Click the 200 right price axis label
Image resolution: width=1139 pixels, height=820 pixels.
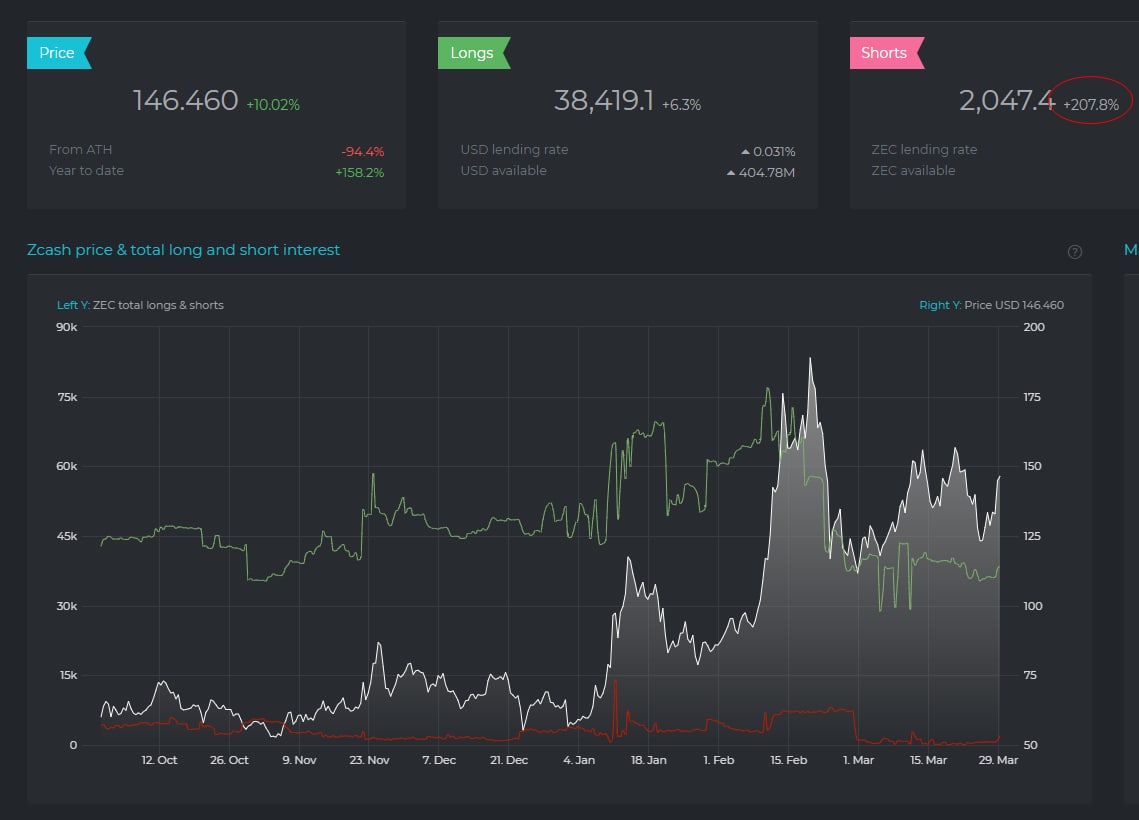tap(1034, 327)
